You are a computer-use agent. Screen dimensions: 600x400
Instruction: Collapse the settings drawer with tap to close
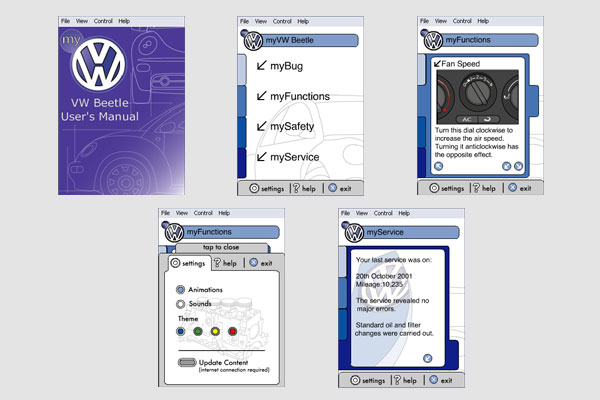[219, 247]
